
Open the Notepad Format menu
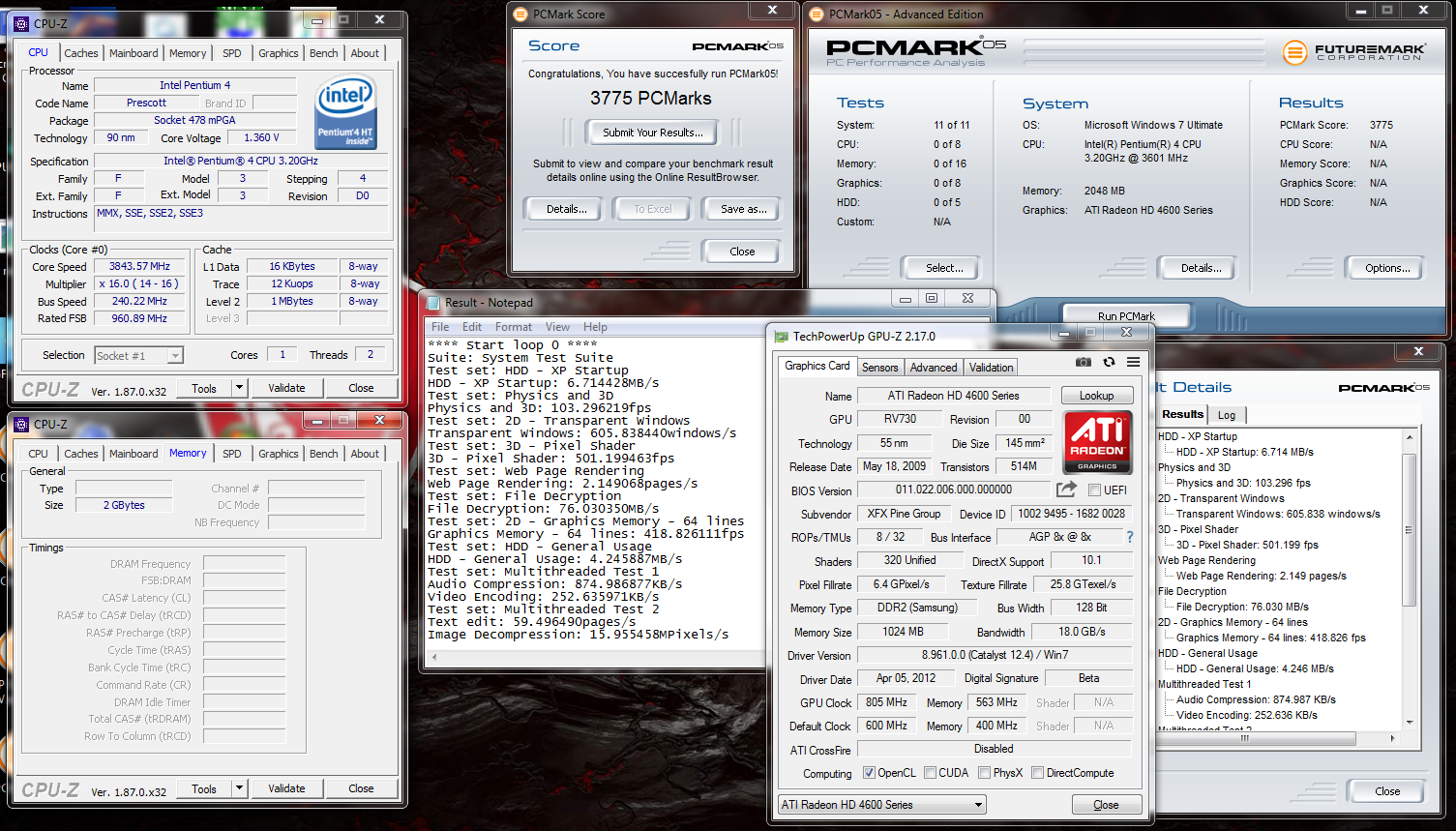tap(514, 327)
